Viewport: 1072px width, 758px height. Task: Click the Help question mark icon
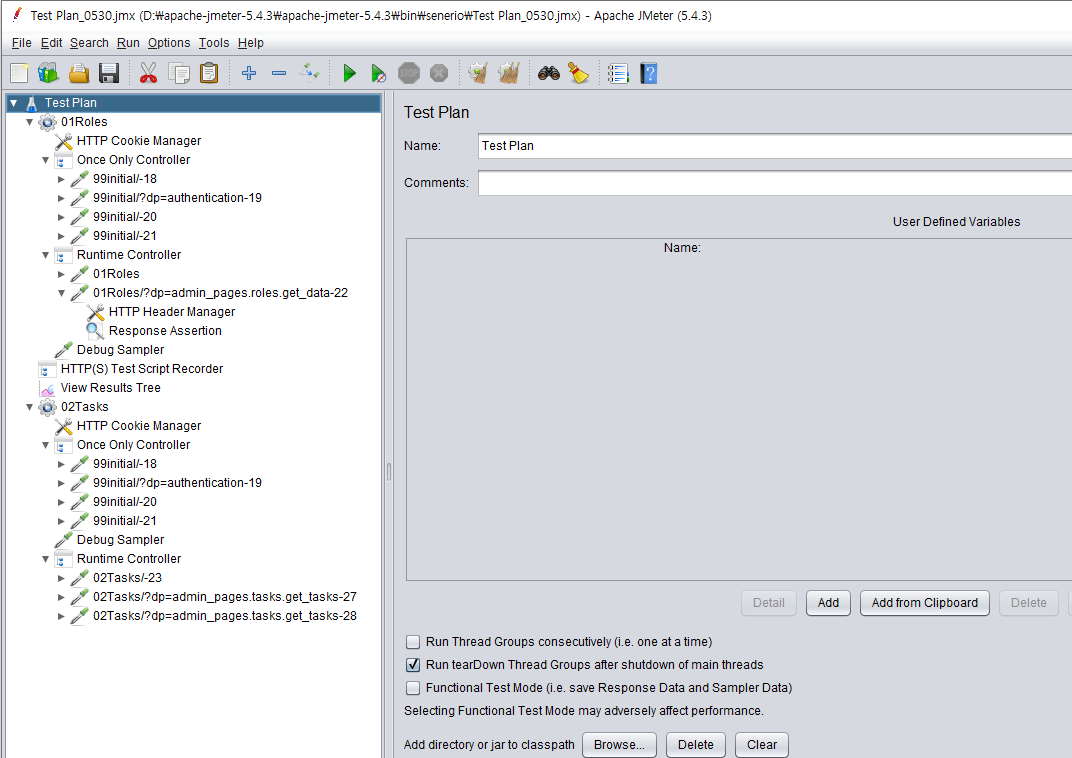649,73
